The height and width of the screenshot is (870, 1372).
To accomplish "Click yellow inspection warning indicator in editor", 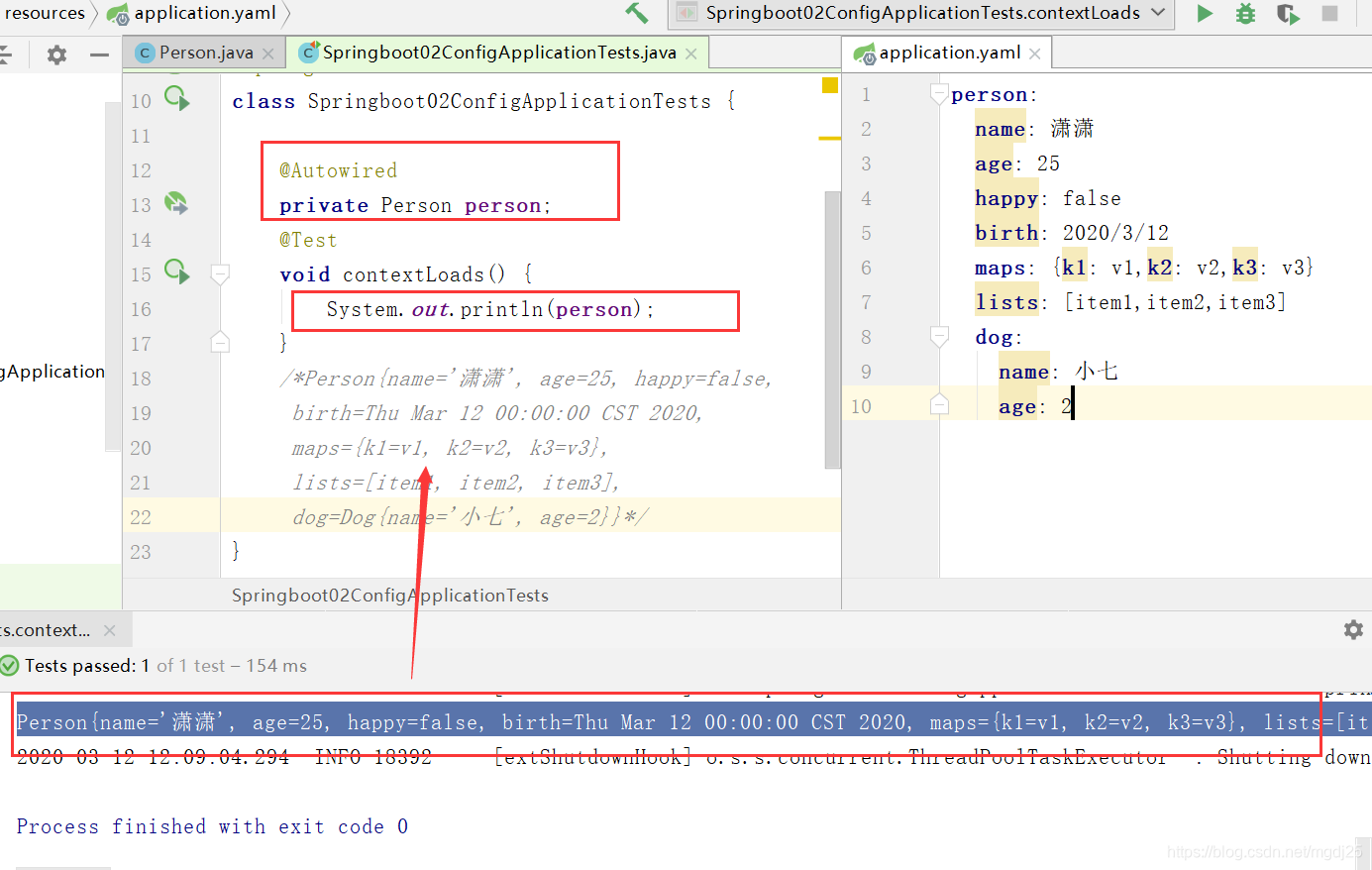I will (830, 85).
